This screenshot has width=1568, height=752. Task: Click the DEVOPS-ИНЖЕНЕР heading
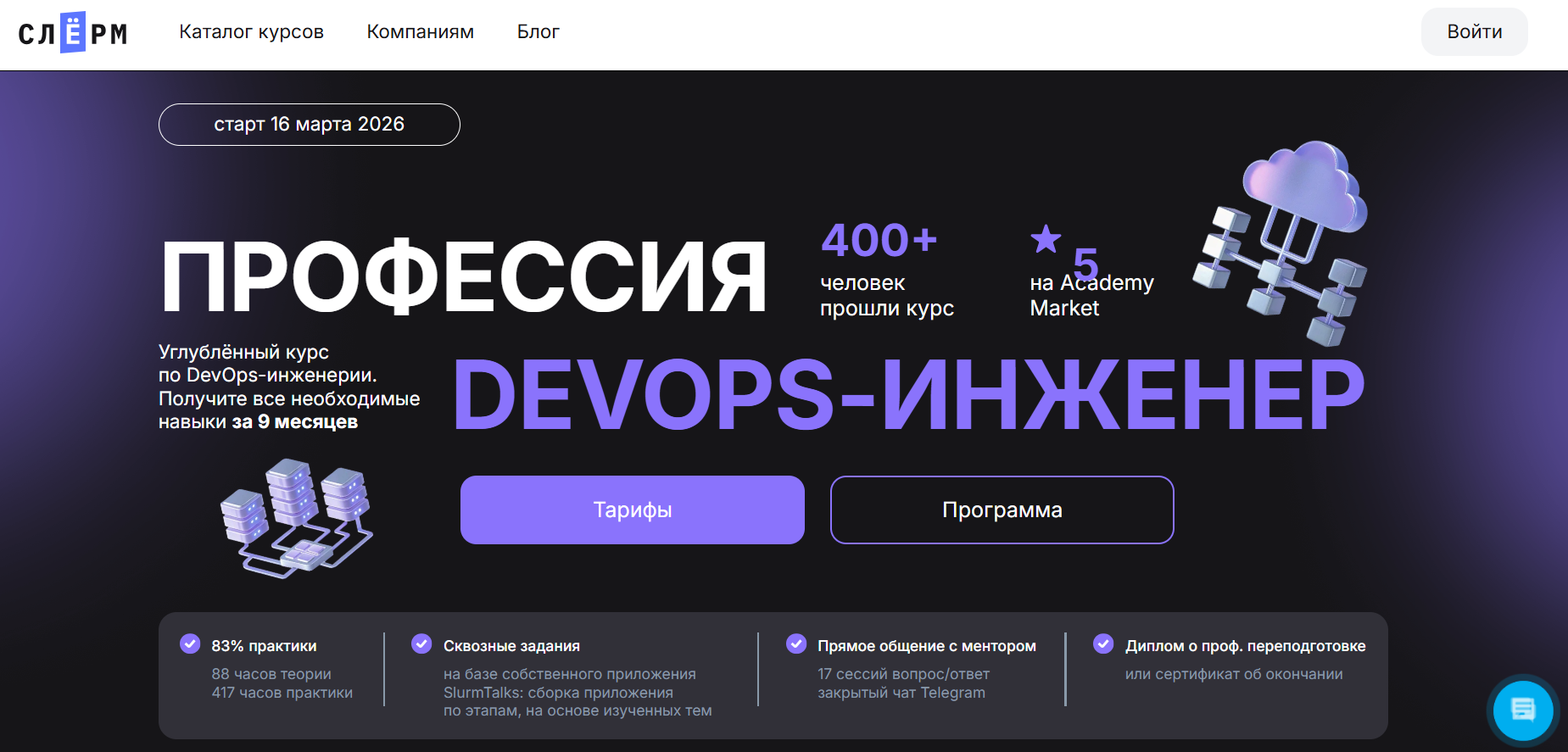tap(908, 395)
